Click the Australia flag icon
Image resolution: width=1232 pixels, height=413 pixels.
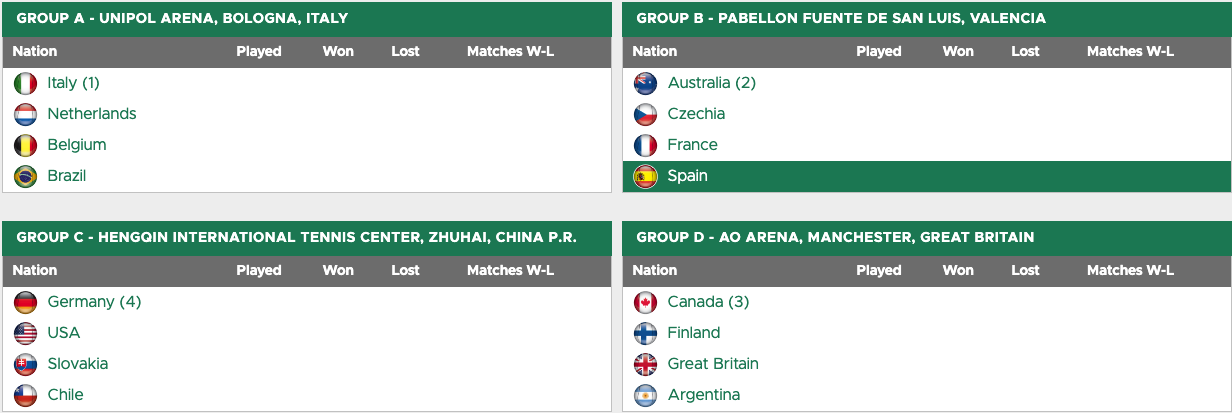[646, 84]
